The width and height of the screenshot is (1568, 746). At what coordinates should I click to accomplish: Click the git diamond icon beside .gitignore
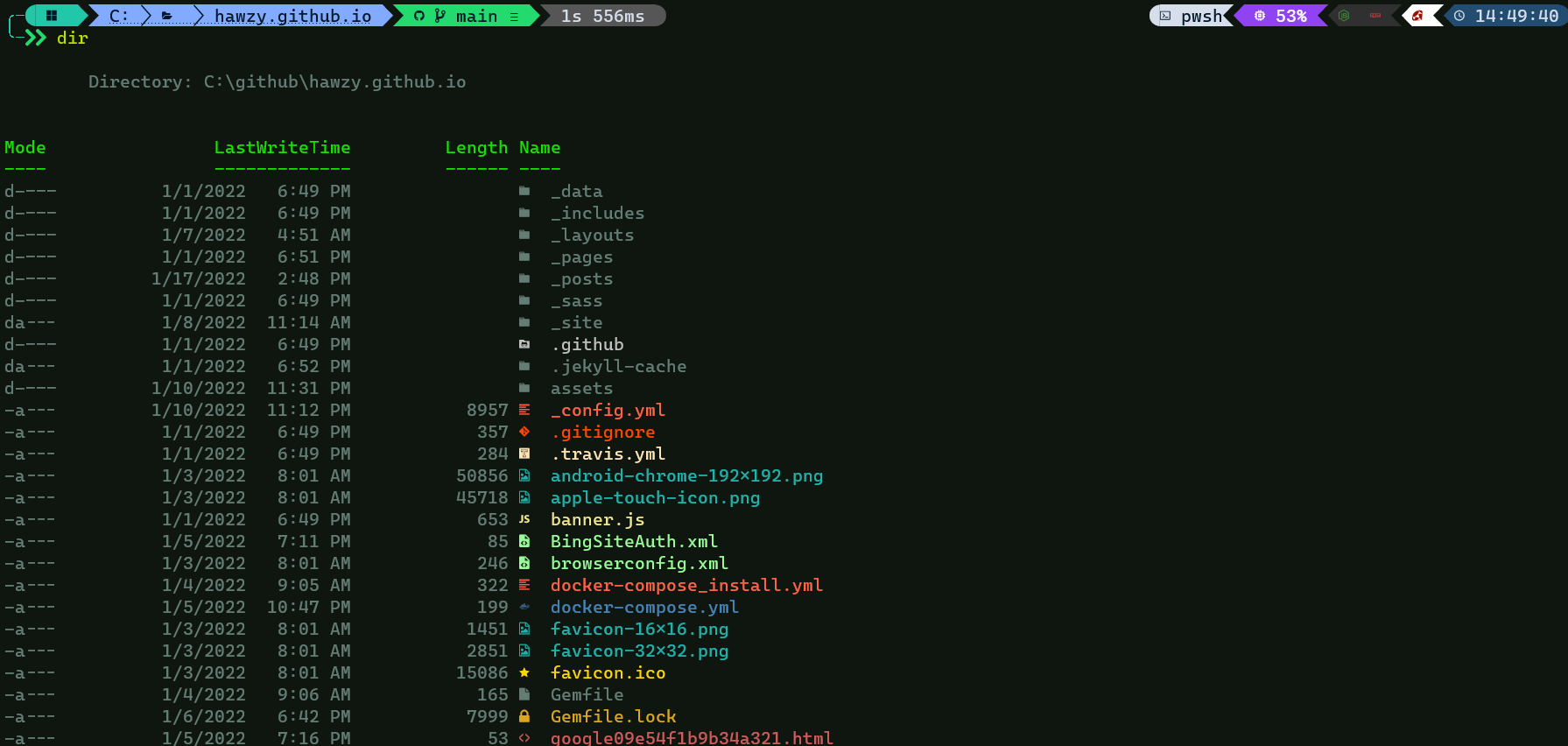coord(524,432)
